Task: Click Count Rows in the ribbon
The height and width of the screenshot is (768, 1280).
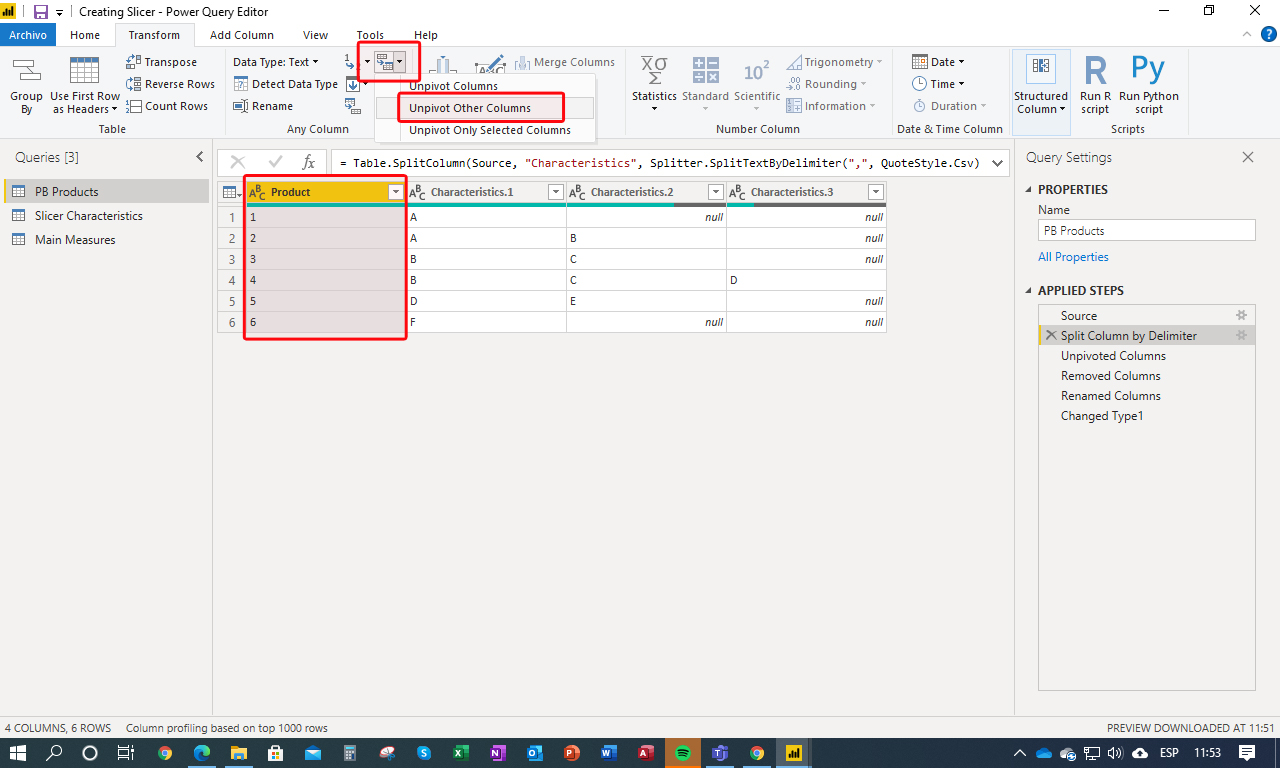Action: (x=167, y=106)
